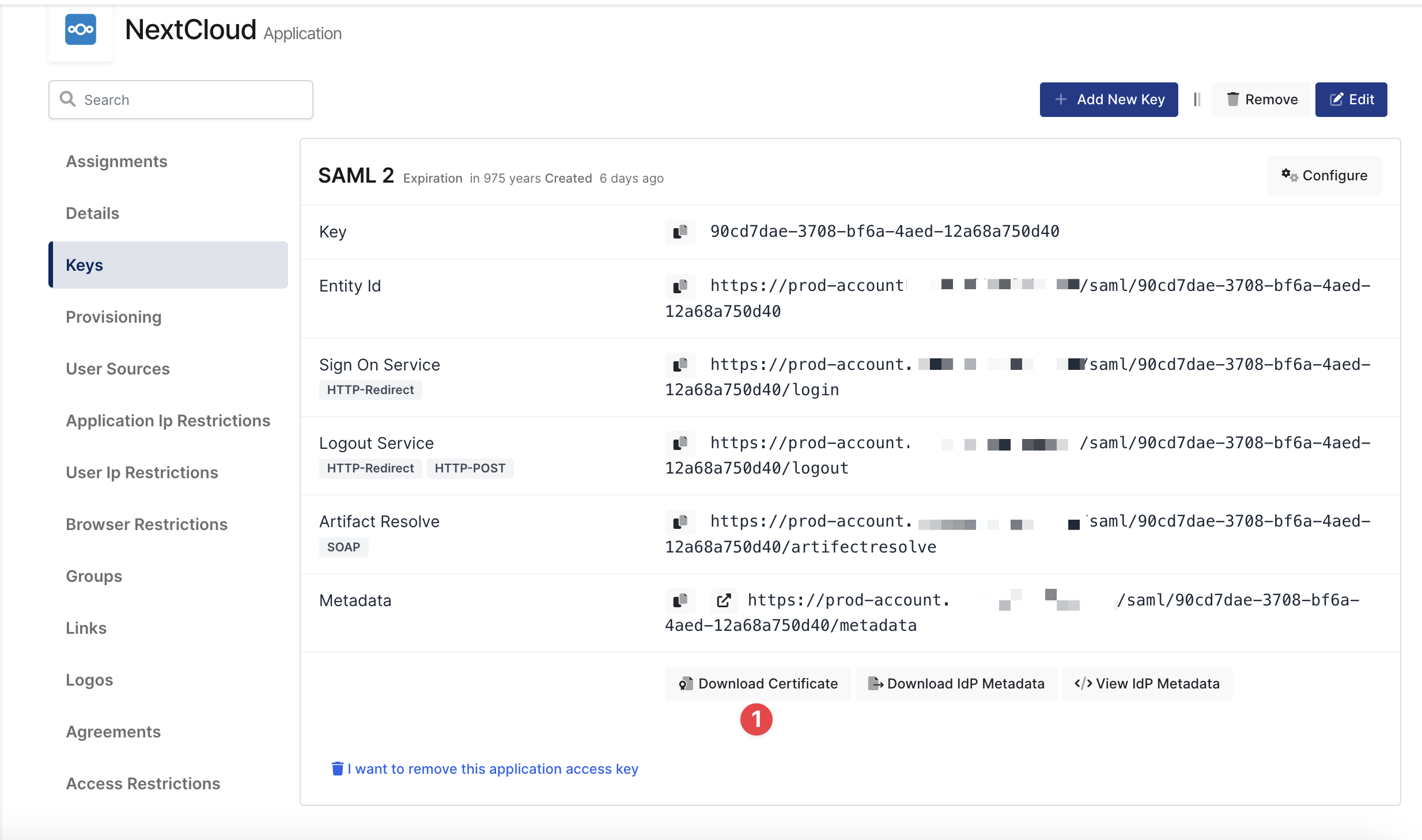
Task: Click the Configure gear button
Action: (x=1324, y=176)
